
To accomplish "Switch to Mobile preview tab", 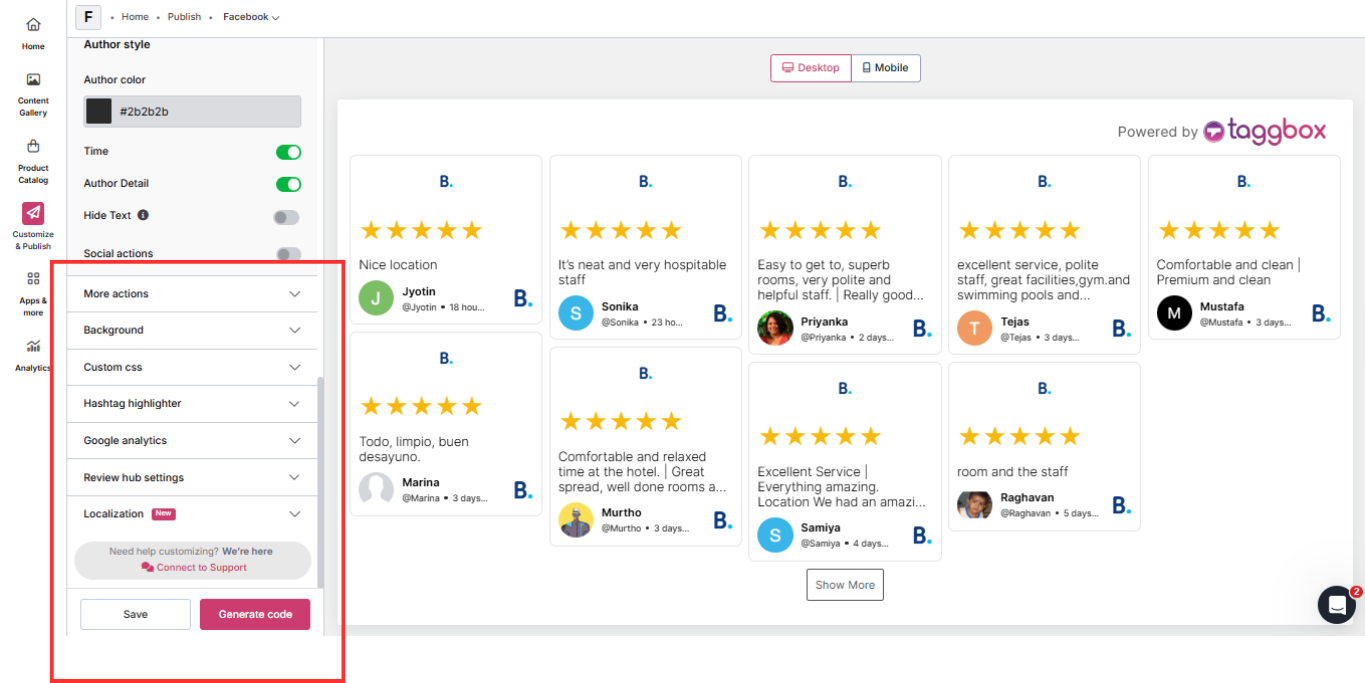I will tap(886, 68).
